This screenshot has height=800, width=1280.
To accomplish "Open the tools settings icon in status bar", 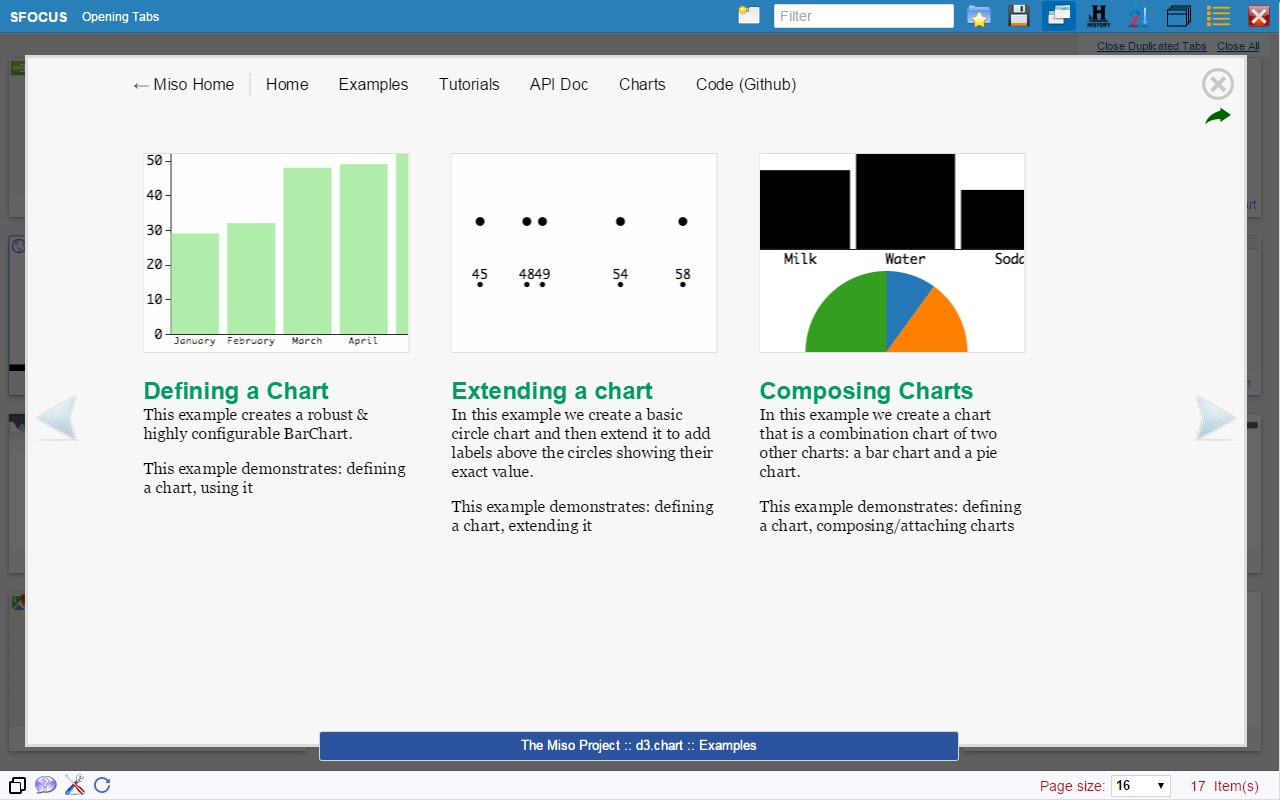I will 74,785.
